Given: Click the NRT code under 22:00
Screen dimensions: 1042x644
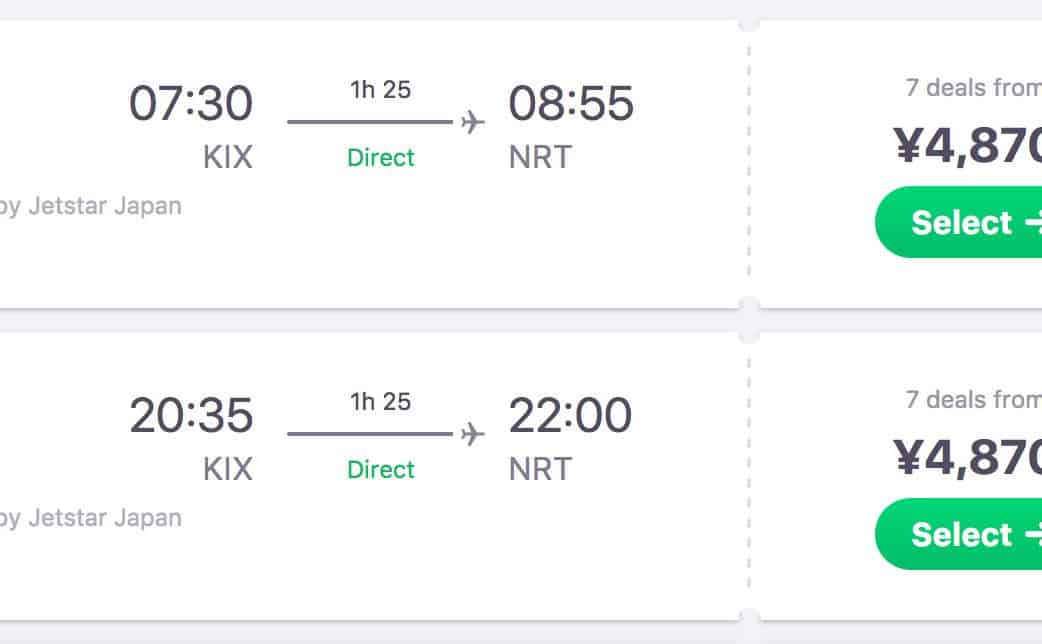Looking at the screenshot, I should [x=540, y=469].
